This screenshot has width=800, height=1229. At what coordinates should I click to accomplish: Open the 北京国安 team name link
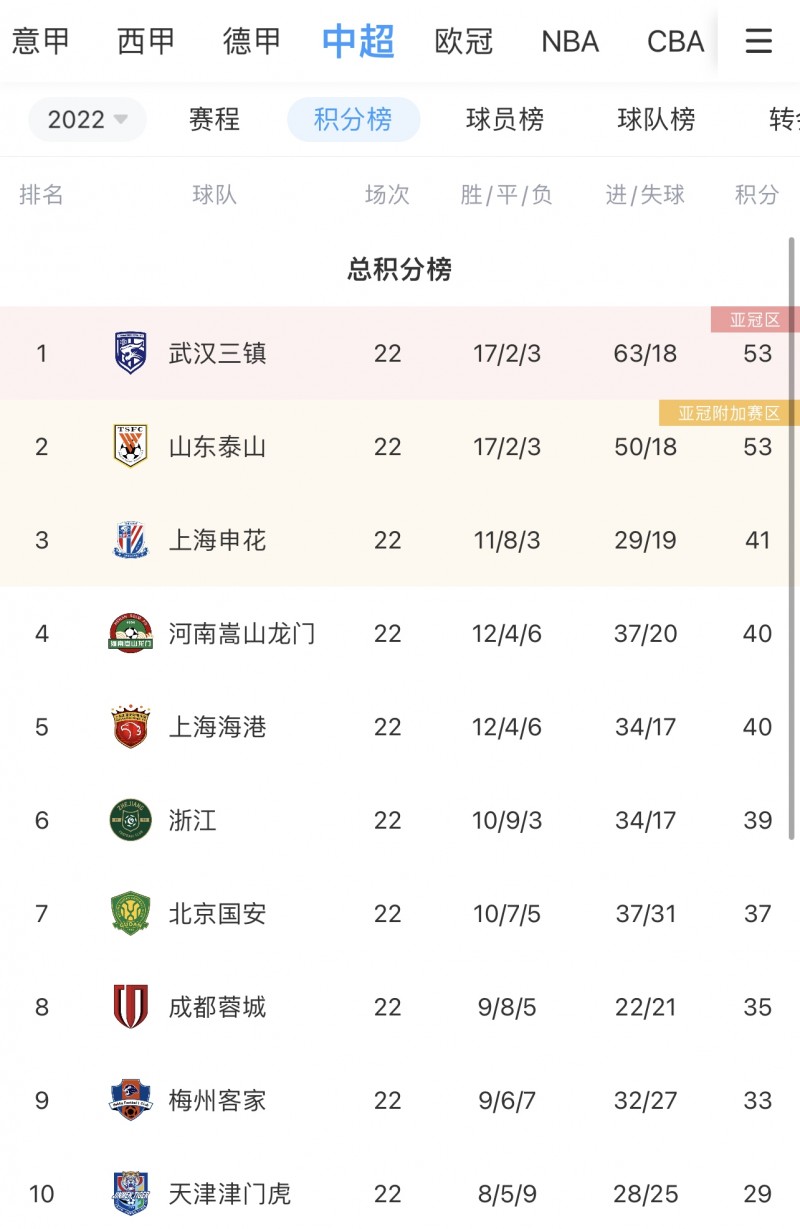[217, 914]
